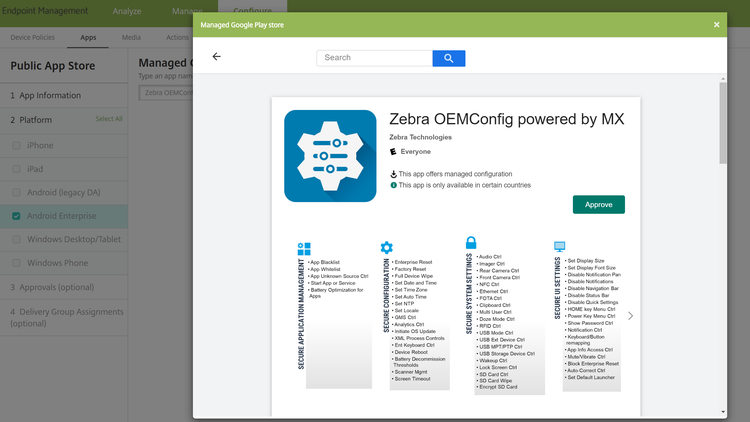The width and height of the screenshot is (750, 422).
Task: Open the Secure System Settings screenshot
Action: (x=505, y=315)
